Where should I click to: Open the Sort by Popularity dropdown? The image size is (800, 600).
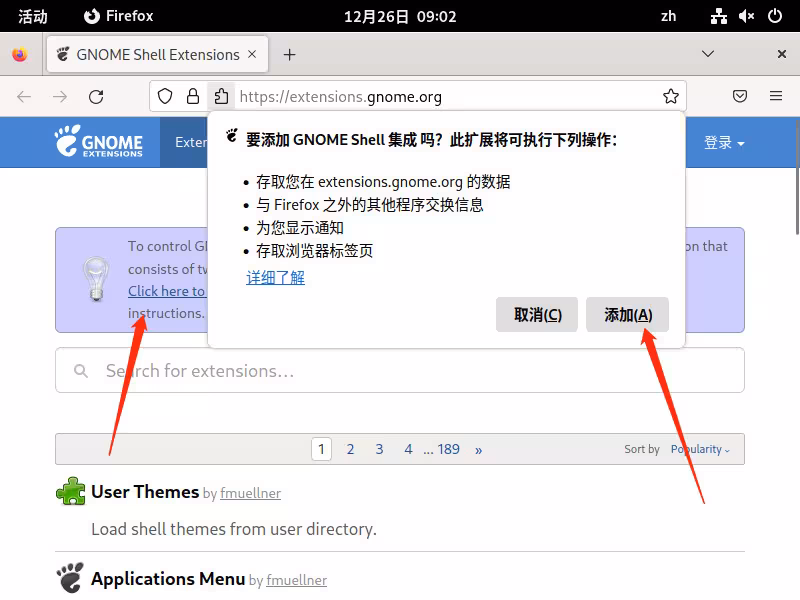pyautogui.click(x=700, y=449)
